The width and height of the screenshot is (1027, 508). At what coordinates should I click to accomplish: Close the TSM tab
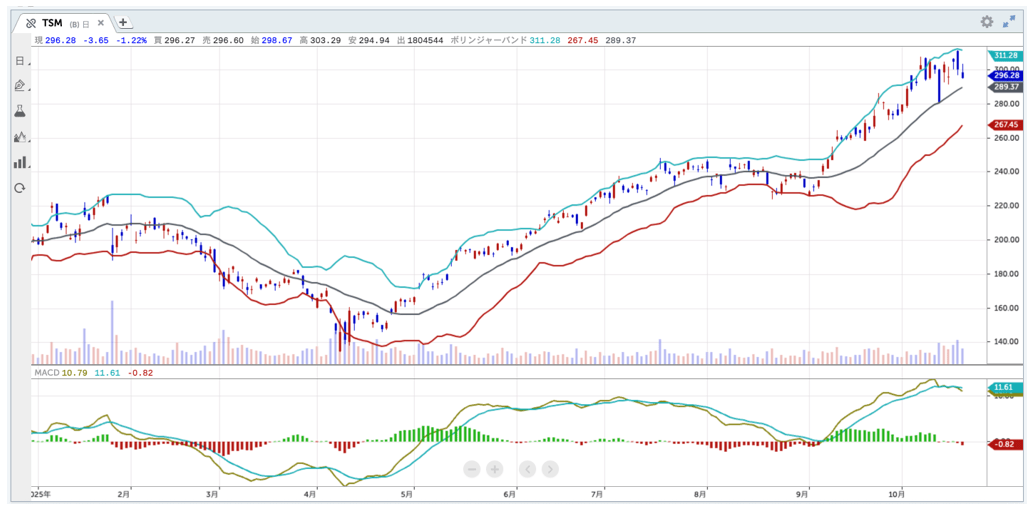(x=102, y=22)
